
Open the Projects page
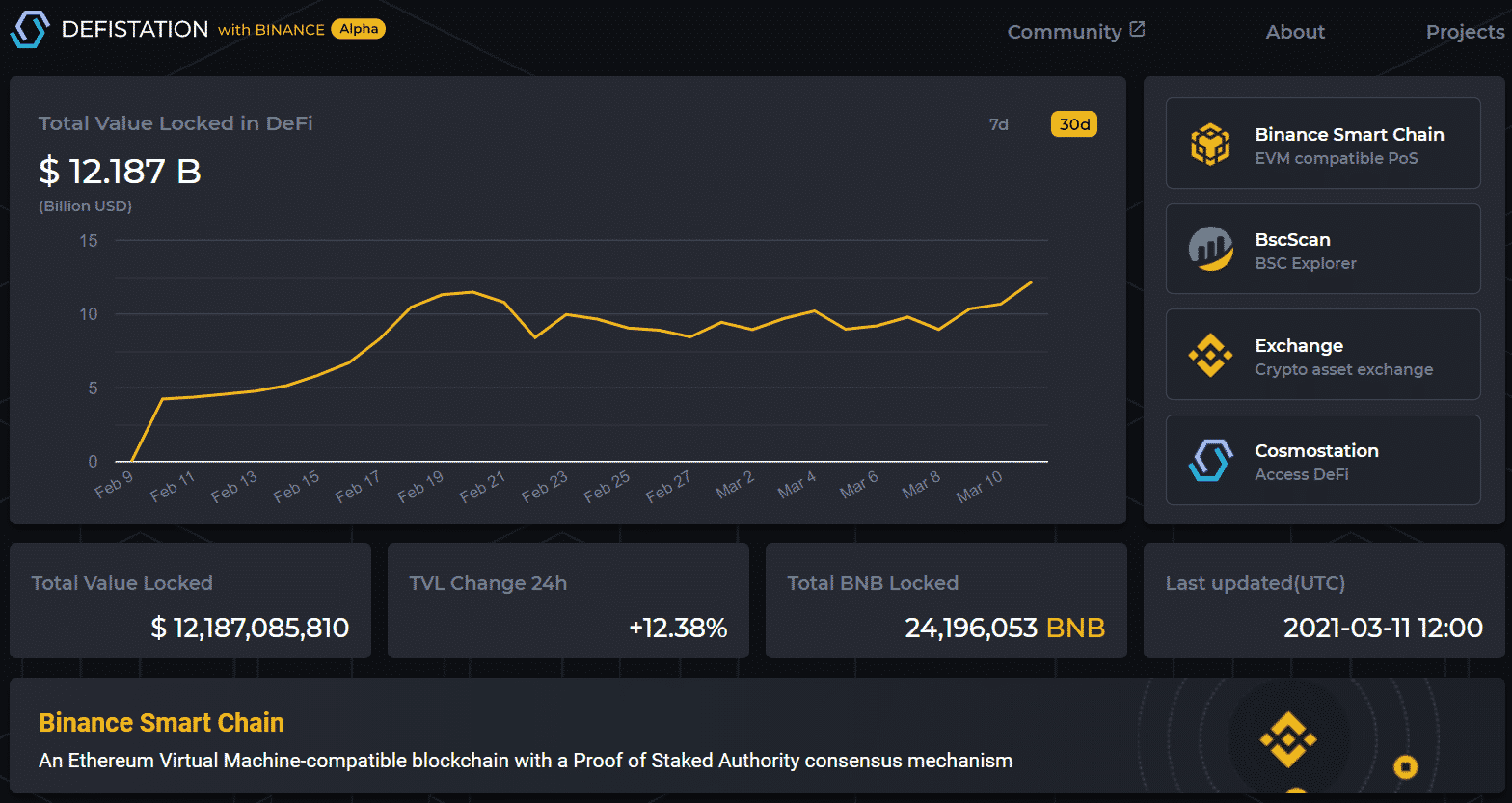pyautogui.click(x=1466, y=32)
